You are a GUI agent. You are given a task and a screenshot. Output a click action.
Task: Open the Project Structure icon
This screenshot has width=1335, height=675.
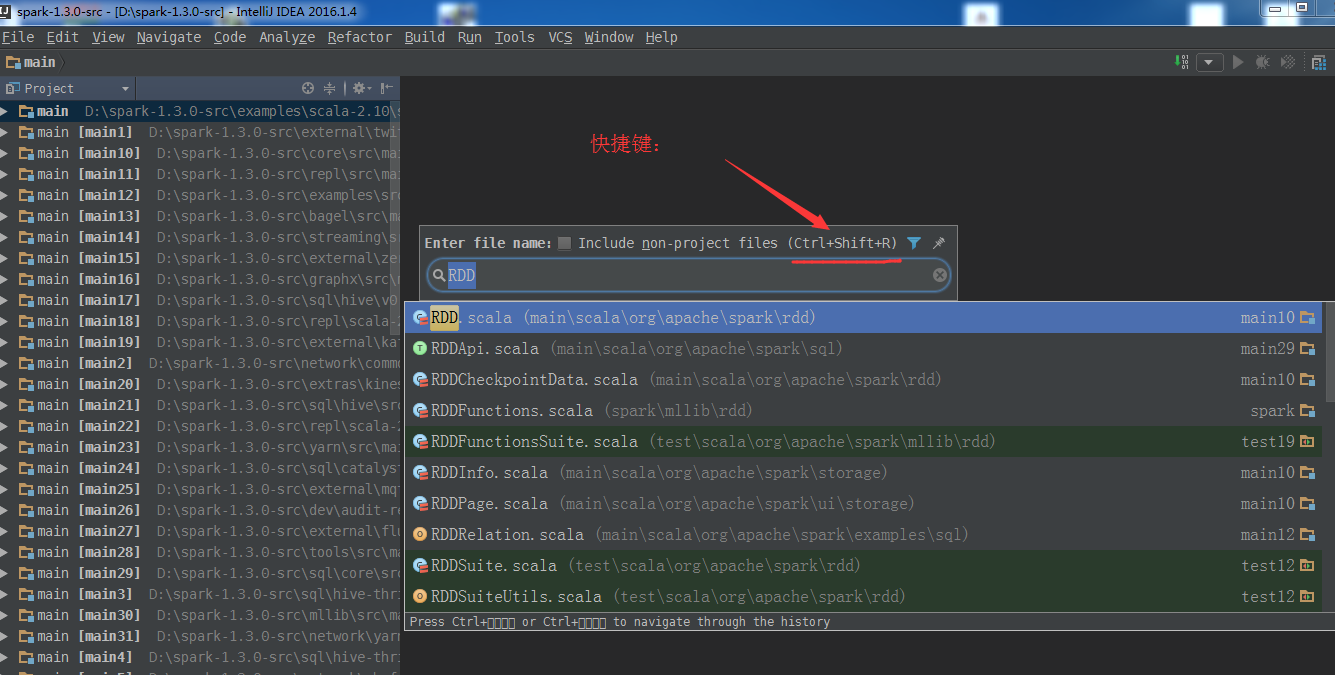(x=1318, y=62)
